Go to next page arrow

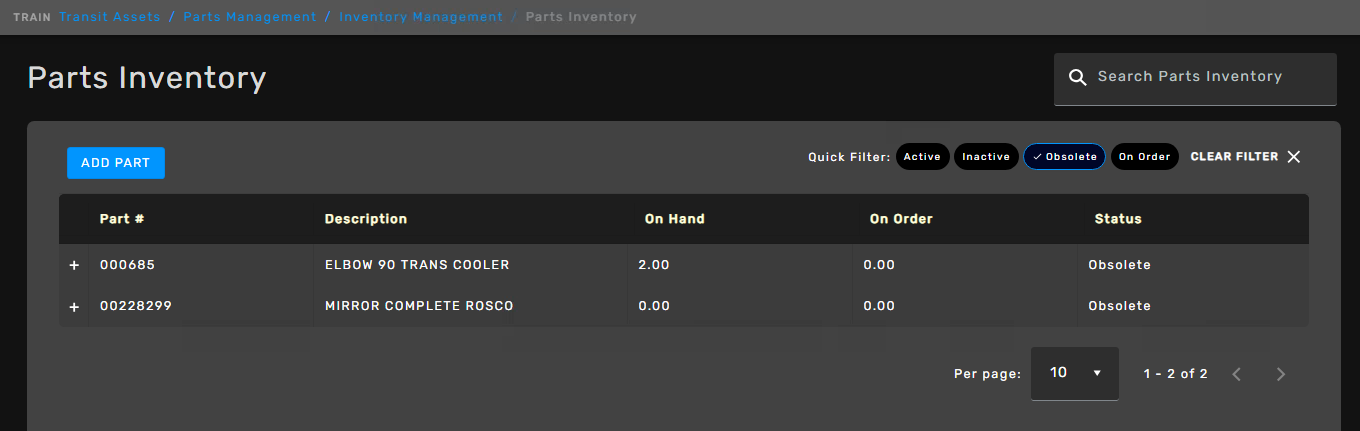click(1281, 374)
